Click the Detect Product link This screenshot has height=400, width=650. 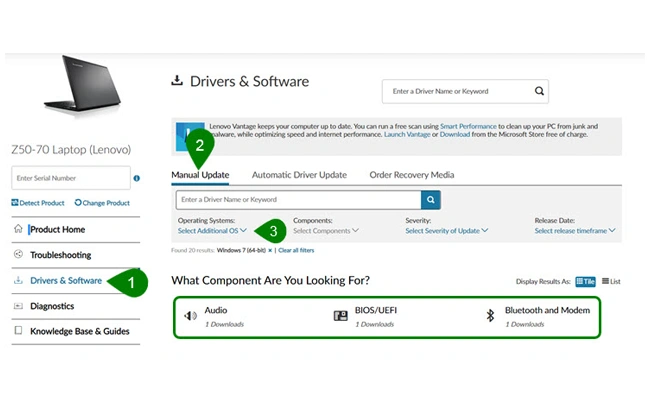[38, 203]
